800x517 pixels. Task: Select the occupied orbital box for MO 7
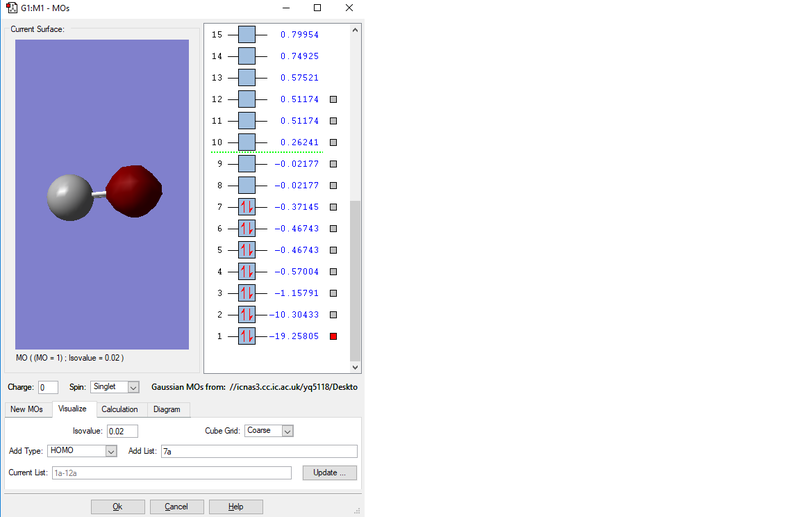click(x=247, y=207)
